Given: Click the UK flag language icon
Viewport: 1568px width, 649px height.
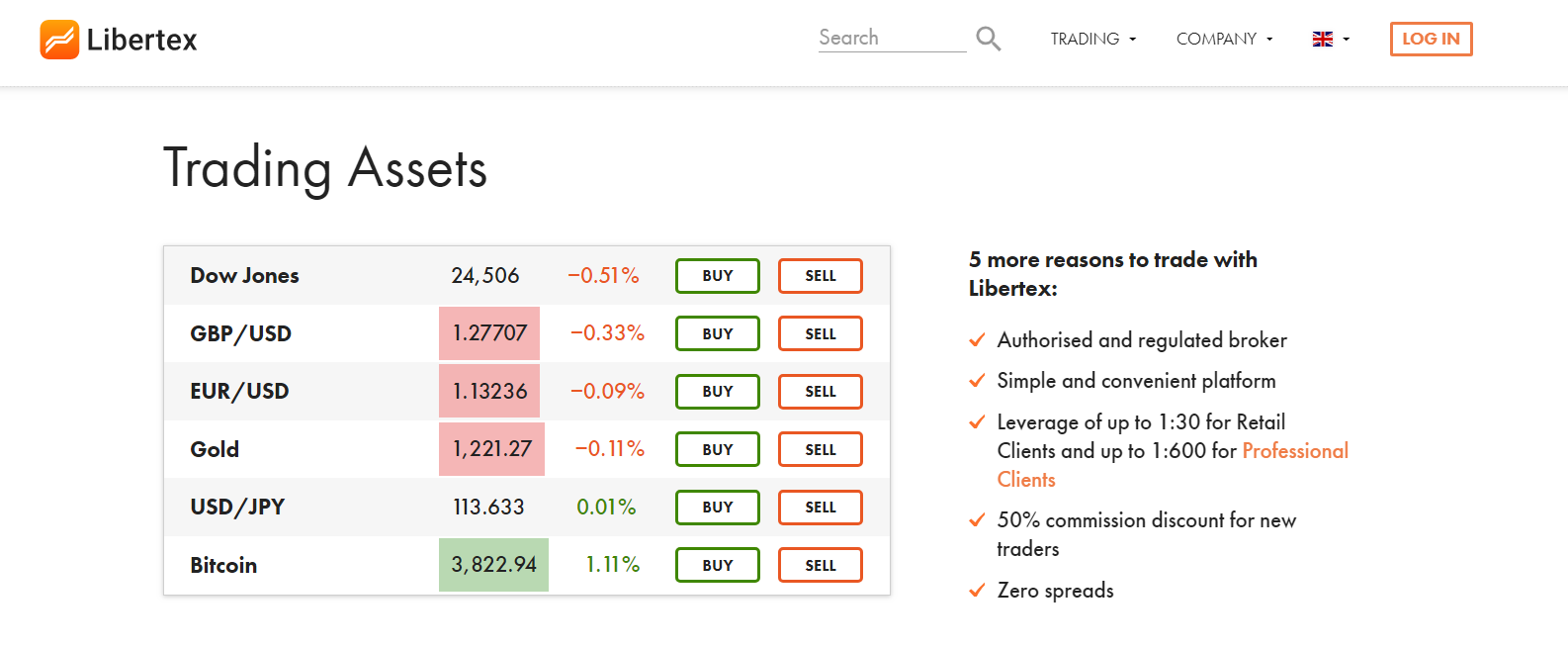Looking at the screenshot, I should 1323,40.
